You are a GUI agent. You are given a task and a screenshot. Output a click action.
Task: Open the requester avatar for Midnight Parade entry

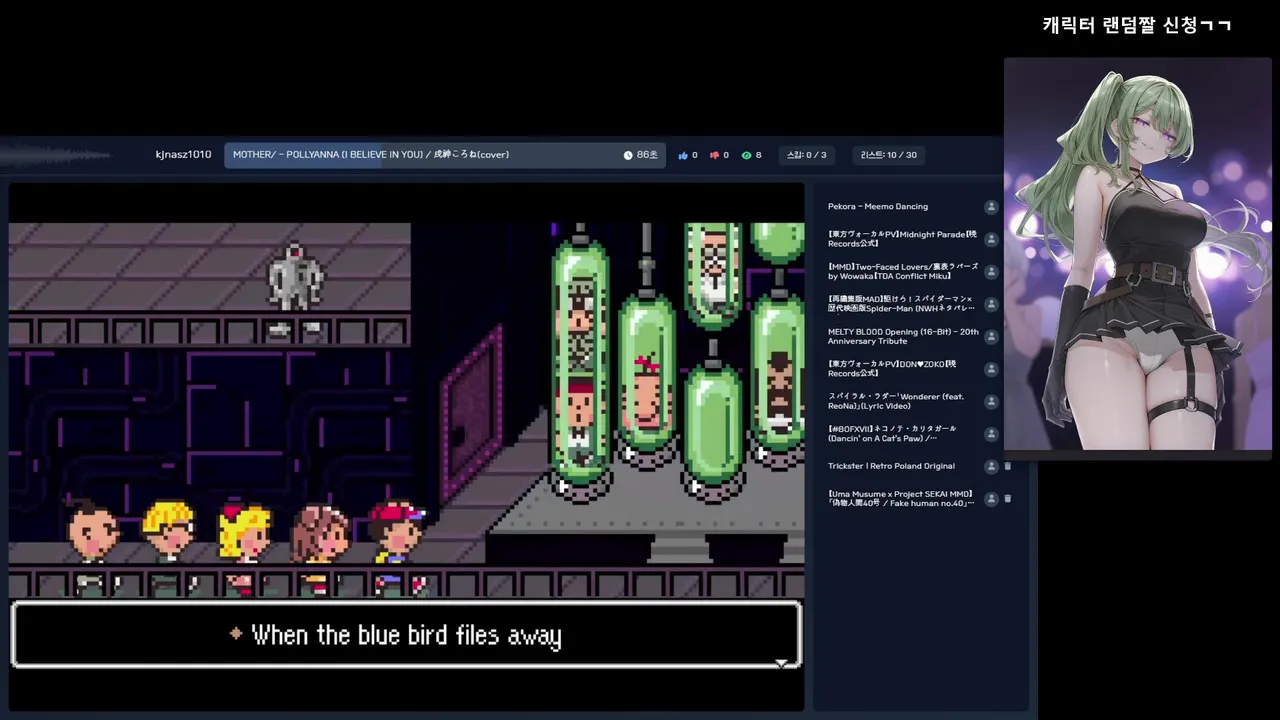pos(991,239)
